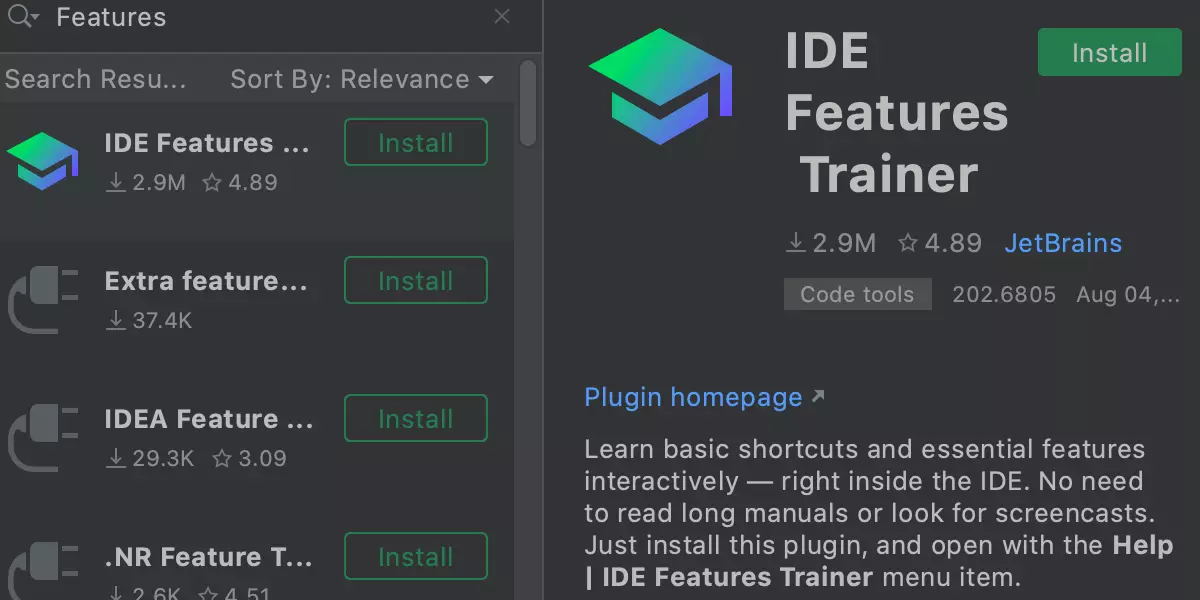1200x600 pixels.
Task: Select the IDEA Feature plugin title
Action: point(209,419)
